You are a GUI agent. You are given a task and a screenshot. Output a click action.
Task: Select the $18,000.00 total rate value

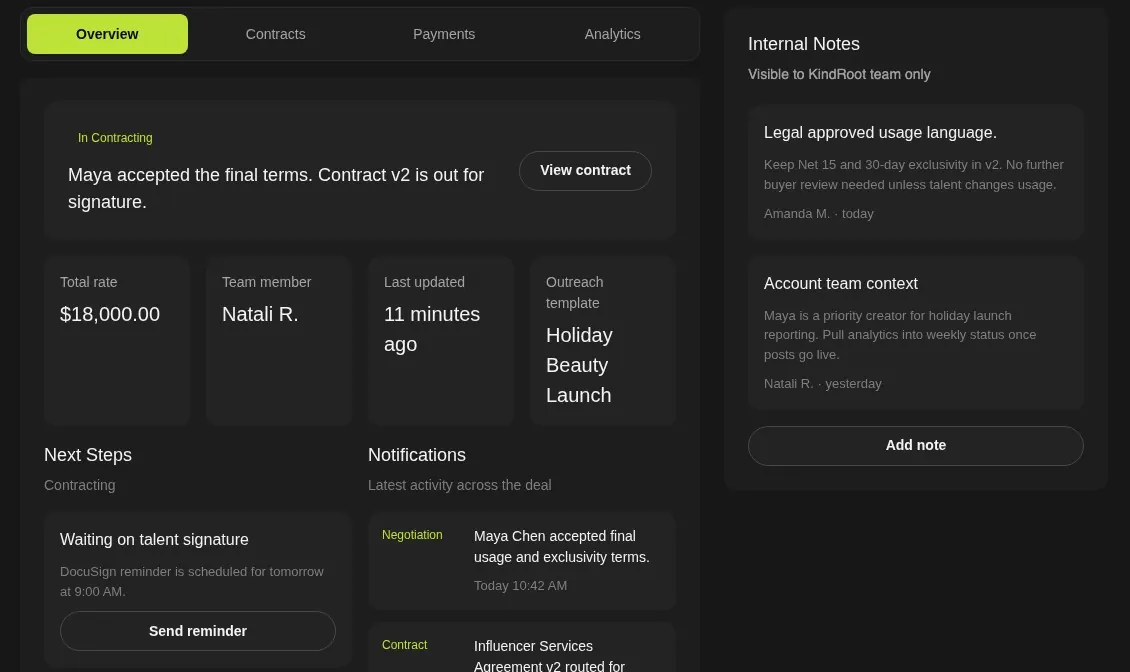point(110,314)
